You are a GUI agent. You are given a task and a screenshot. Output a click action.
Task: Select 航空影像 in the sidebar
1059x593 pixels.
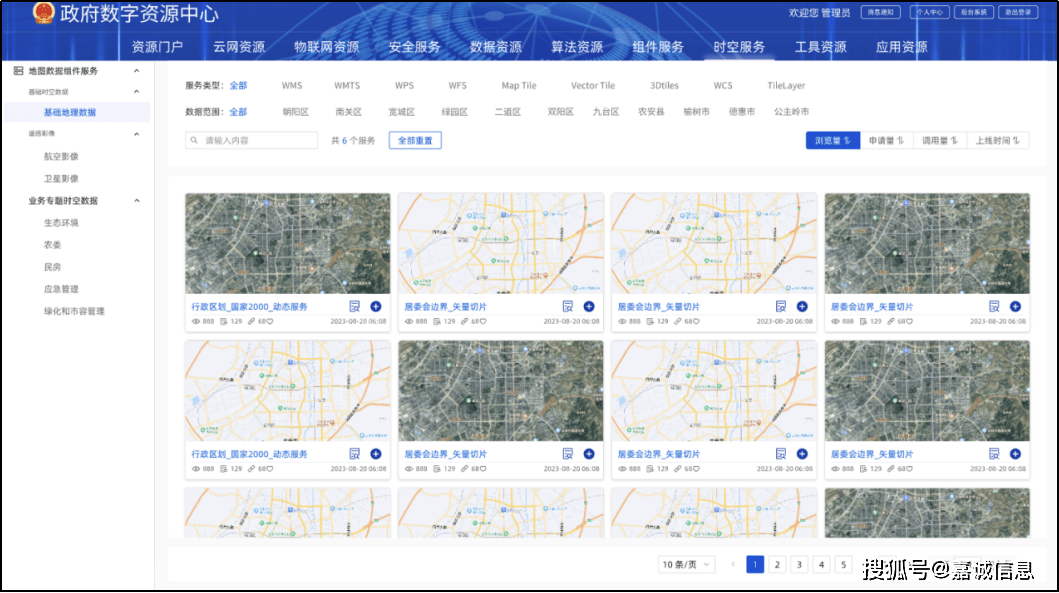tap(61, 157)
